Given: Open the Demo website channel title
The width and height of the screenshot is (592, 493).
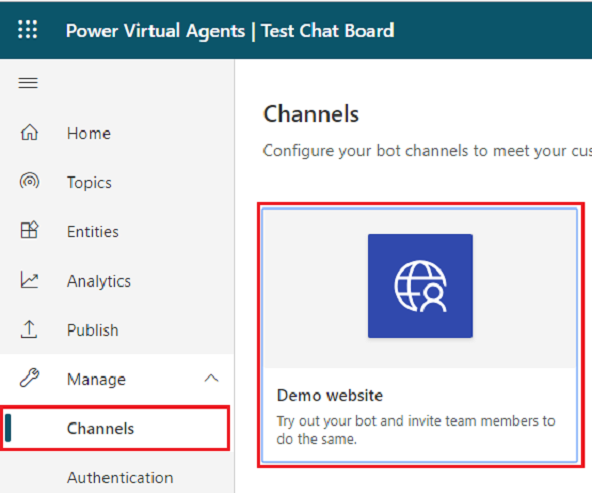Looking at the screenshot, I should click(330, 395).
